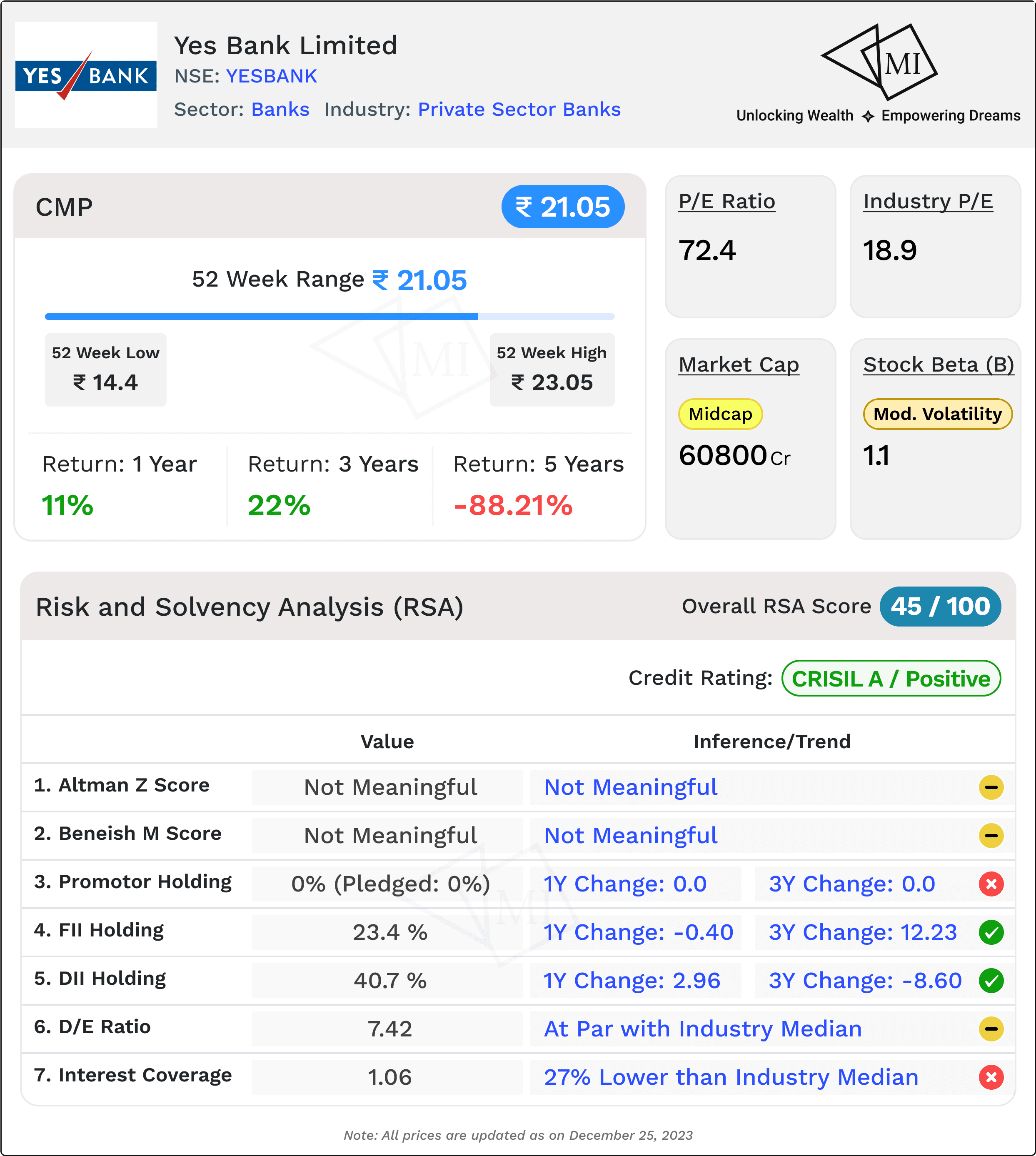Click FII 3Y Change: 12.23
1036x1156 pixels.
click(x=863, y=932)
